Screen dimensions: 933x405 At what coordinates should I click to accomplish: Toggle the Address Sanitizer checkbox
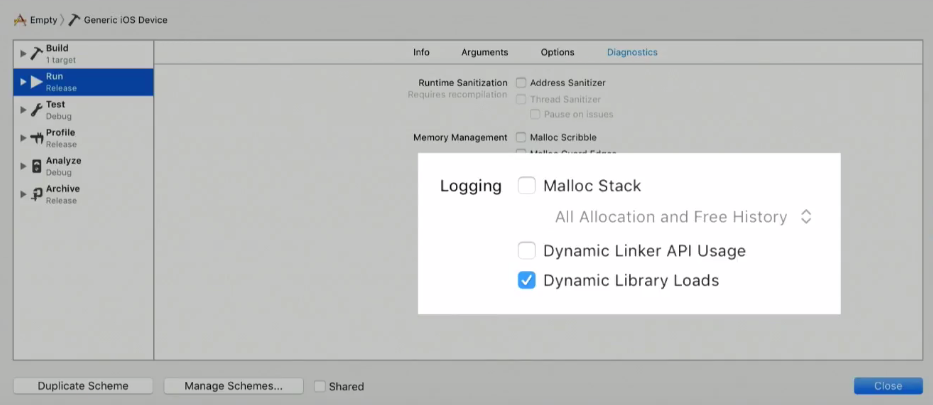[520, 82]
